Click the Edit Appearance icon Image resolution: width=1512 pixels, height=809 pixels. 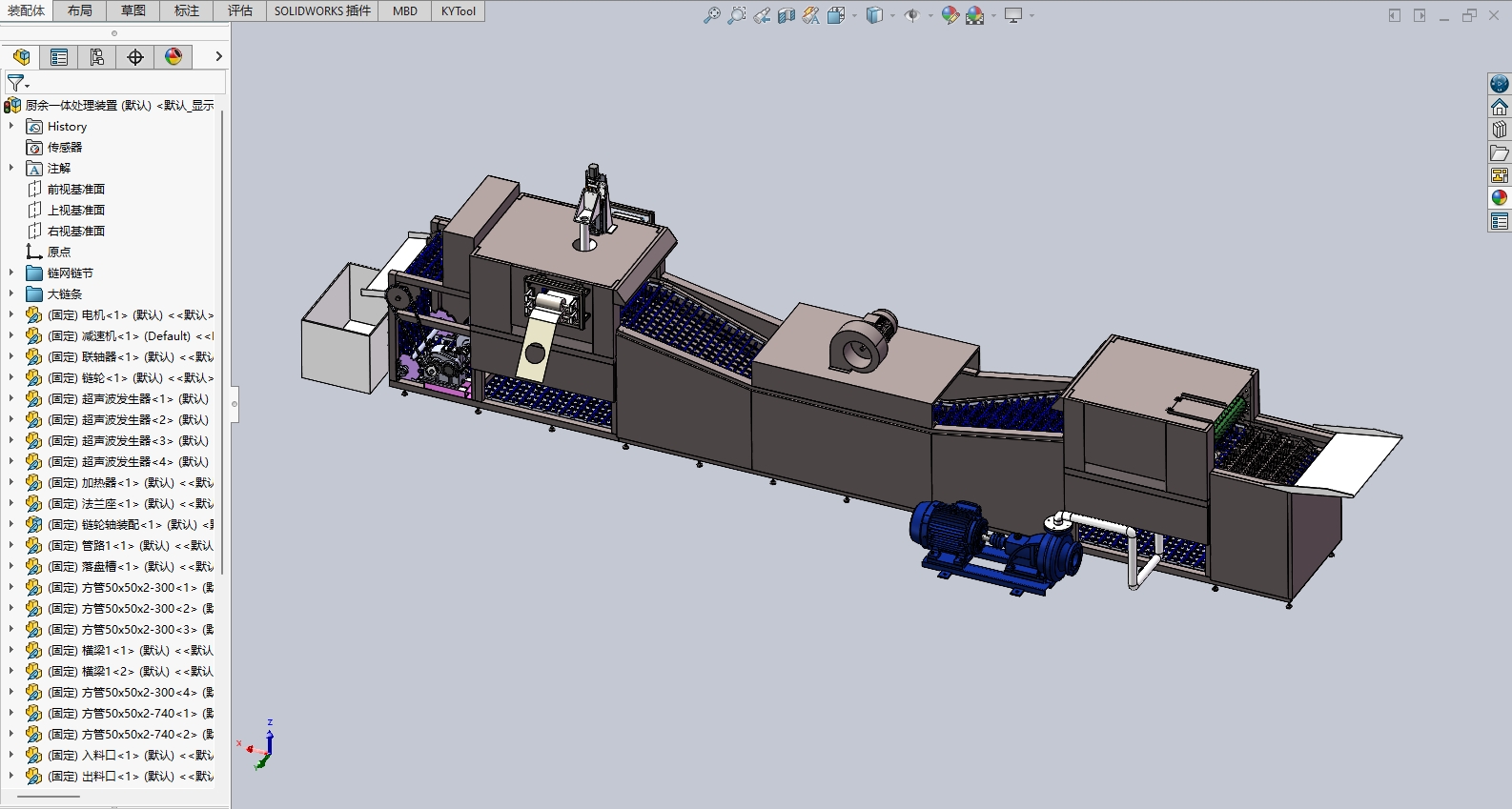point(950,15)
